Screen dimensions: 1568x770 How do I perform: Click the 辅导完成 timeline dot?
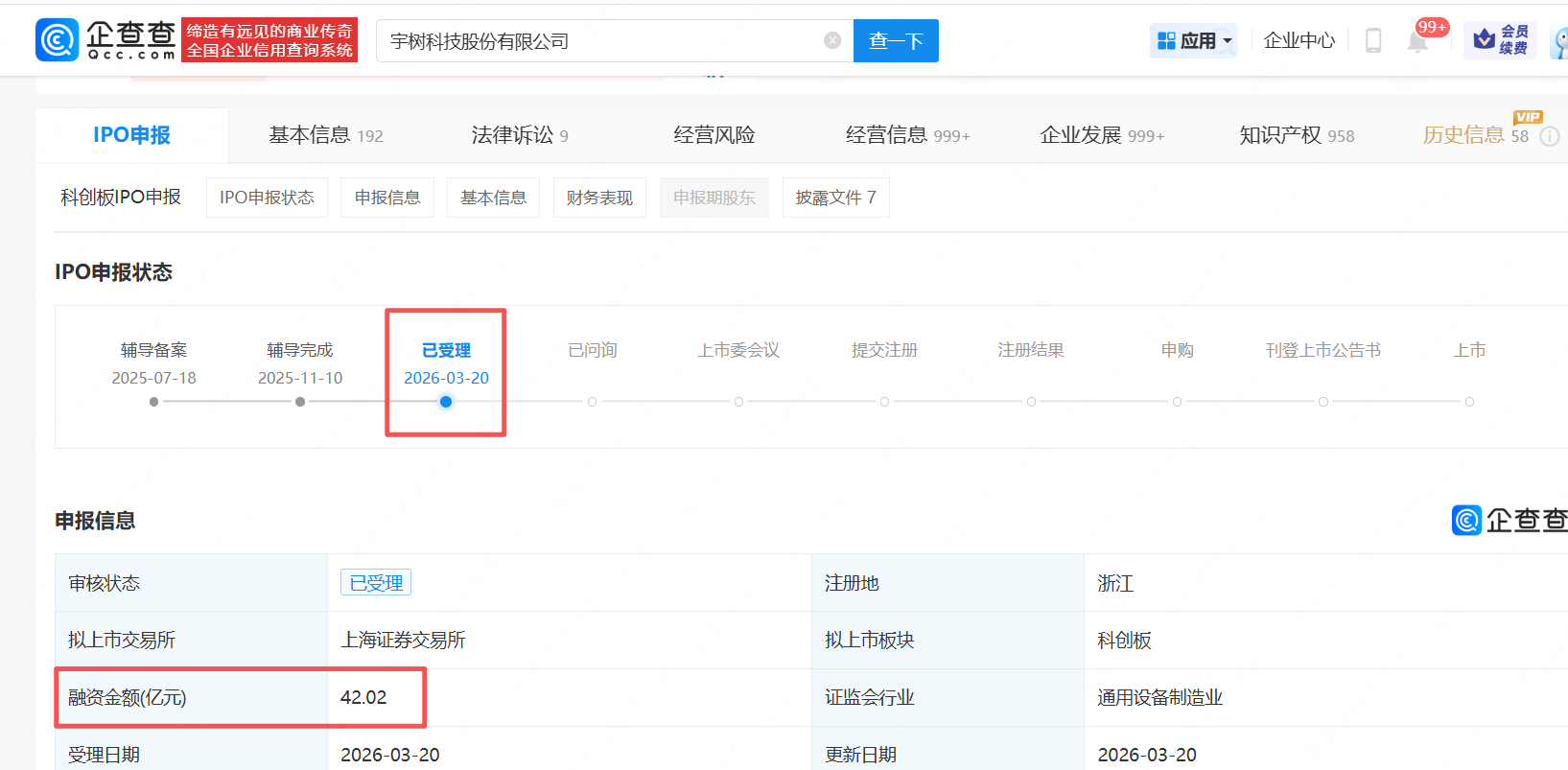click(300, 402)
